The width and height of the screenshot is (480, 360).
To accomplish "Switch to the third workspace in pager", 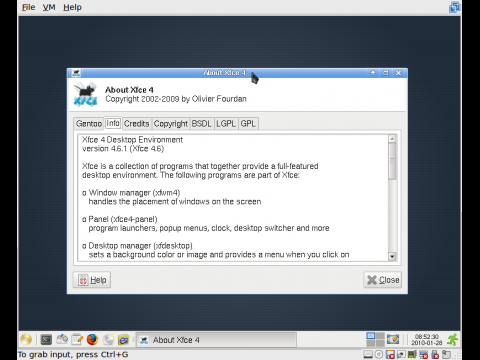I will [371, 343].
